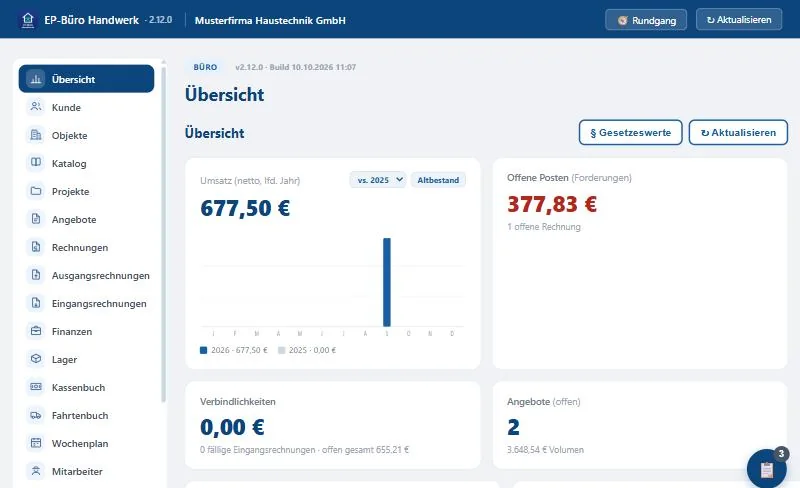Open the floating clipboard notes button
Screen dimensions: 800x488
coord(766,469)
